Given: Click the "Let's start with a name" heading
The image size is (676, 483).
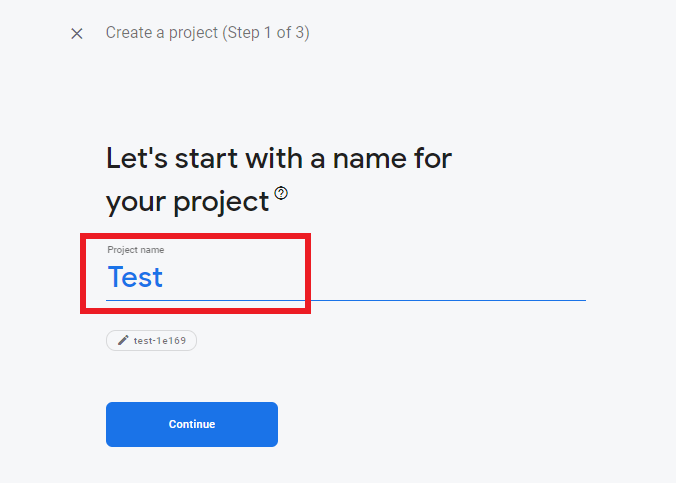Looking at the screenshot, I should coord(279,158).
